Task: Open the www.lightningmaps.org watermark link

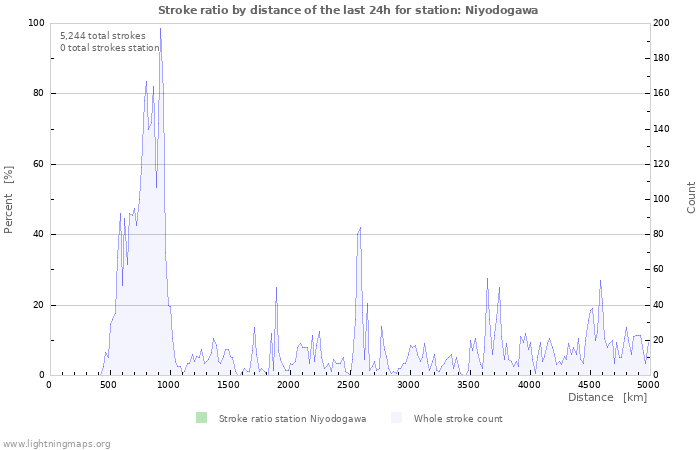Action: (x=56, y=443)
